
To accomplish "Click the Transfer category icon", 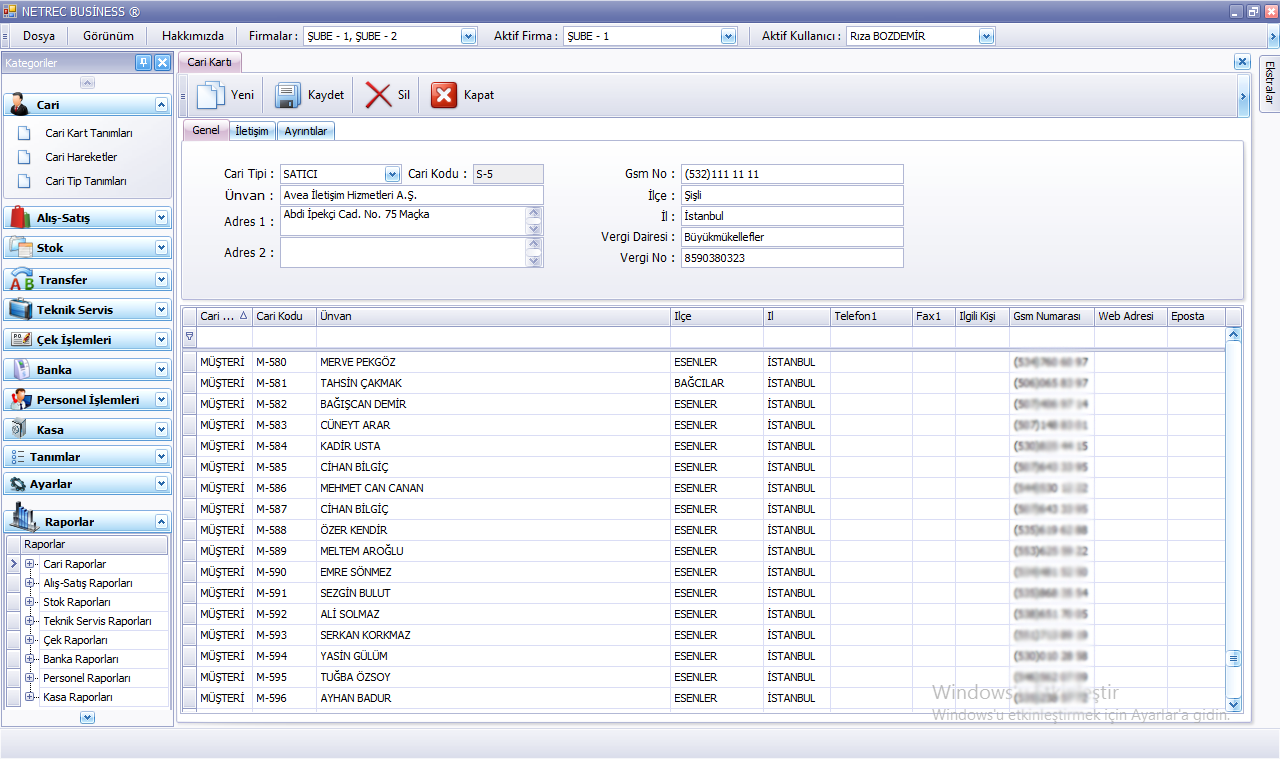I will (x=20, y=279).
